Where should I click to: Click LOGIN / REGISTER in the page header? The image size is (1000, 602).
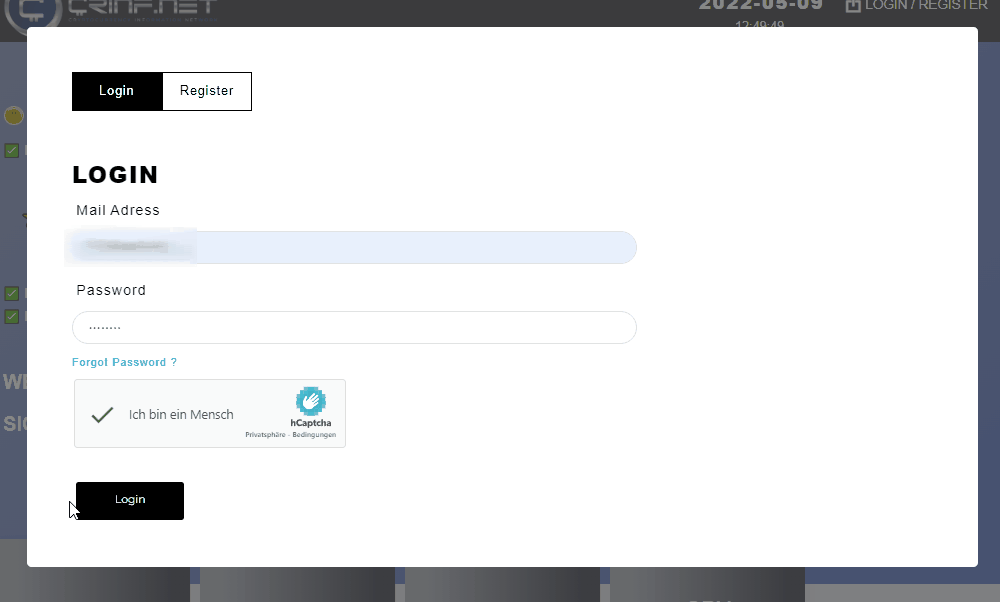926,6
